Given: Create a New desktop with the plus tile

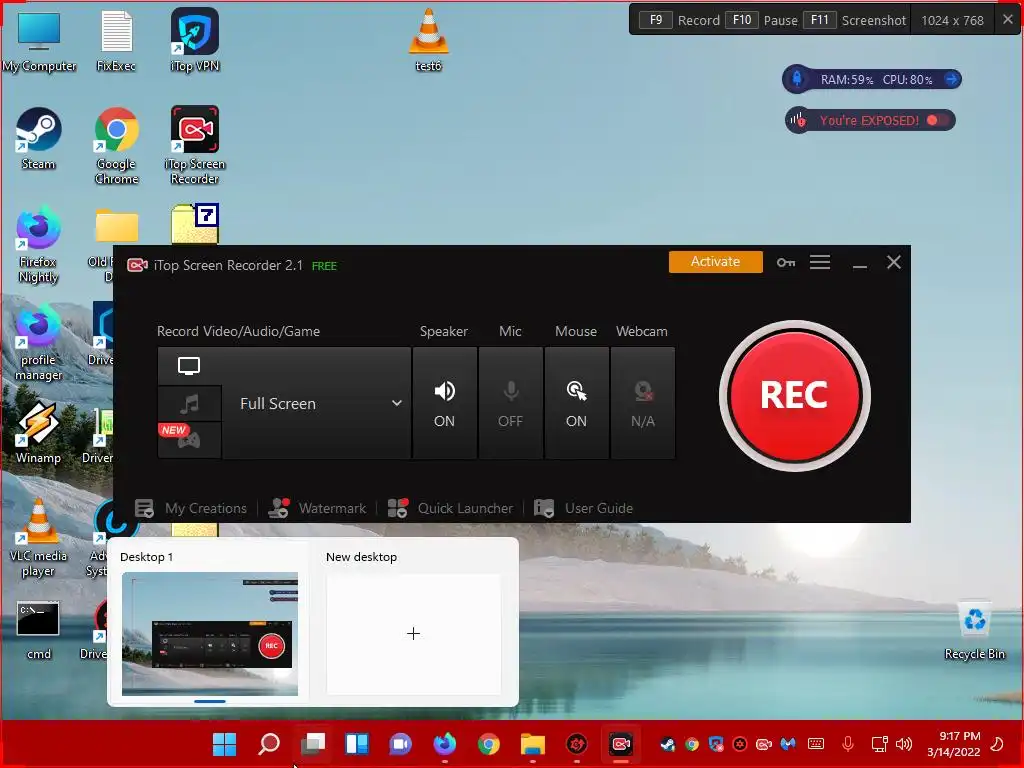Looking at the screenshot, I should [413, 633].
